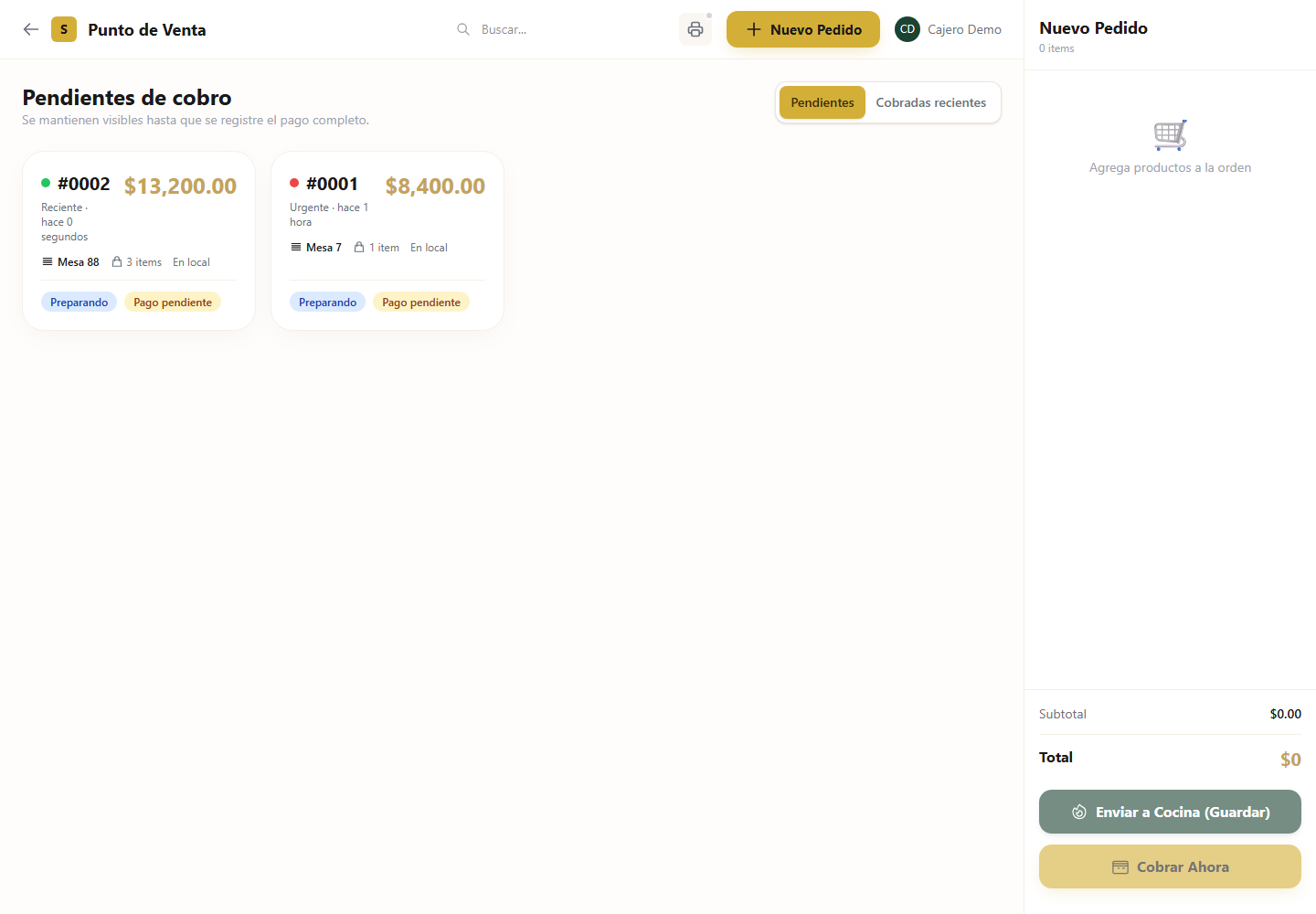
Task: Click the Nuevo Pedido button
Action: pos(803,29)
